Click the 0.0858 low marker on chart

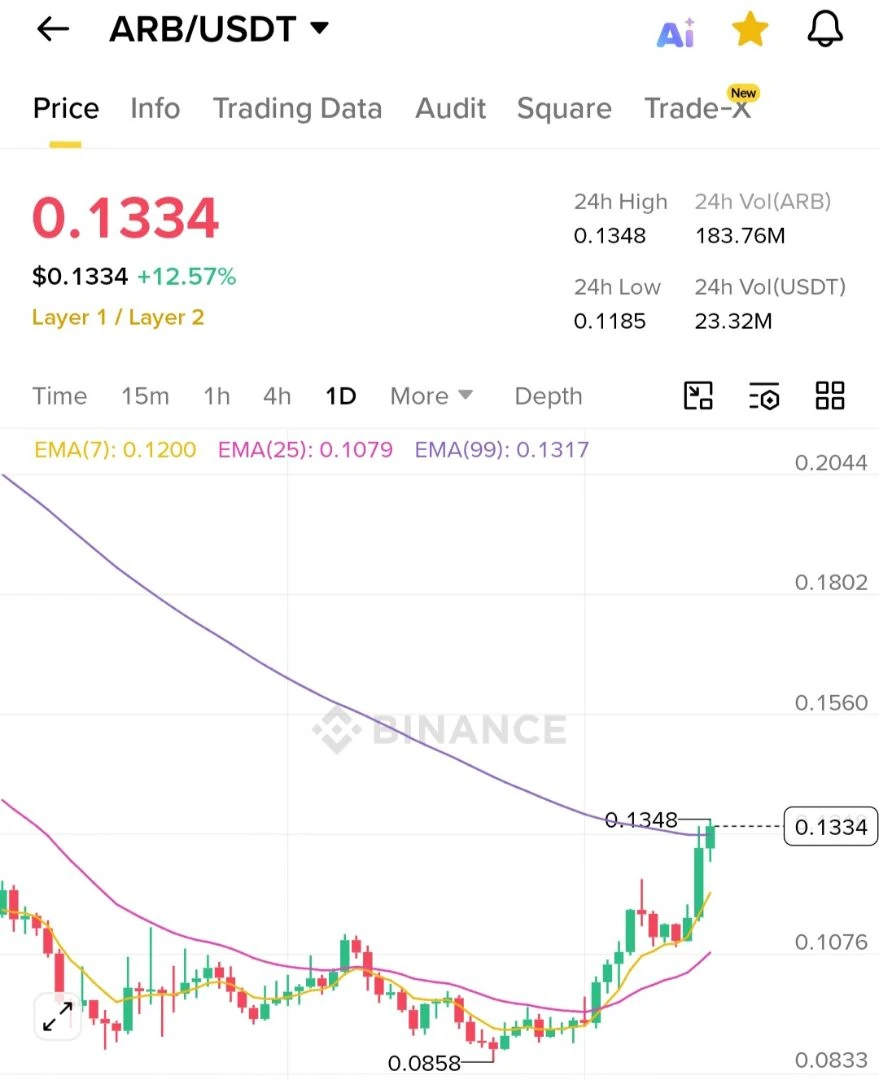coord(424,1063)
